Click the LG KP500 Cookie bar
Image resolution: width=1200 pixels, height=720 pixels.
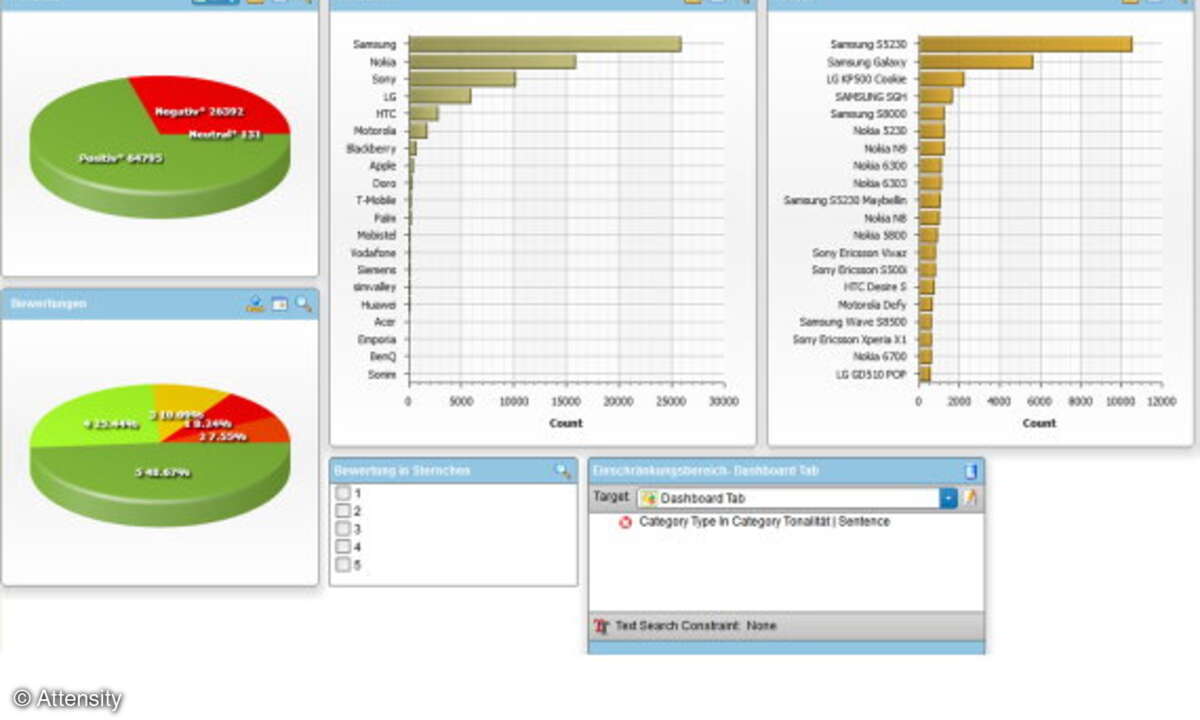click(x=941, y=79)
